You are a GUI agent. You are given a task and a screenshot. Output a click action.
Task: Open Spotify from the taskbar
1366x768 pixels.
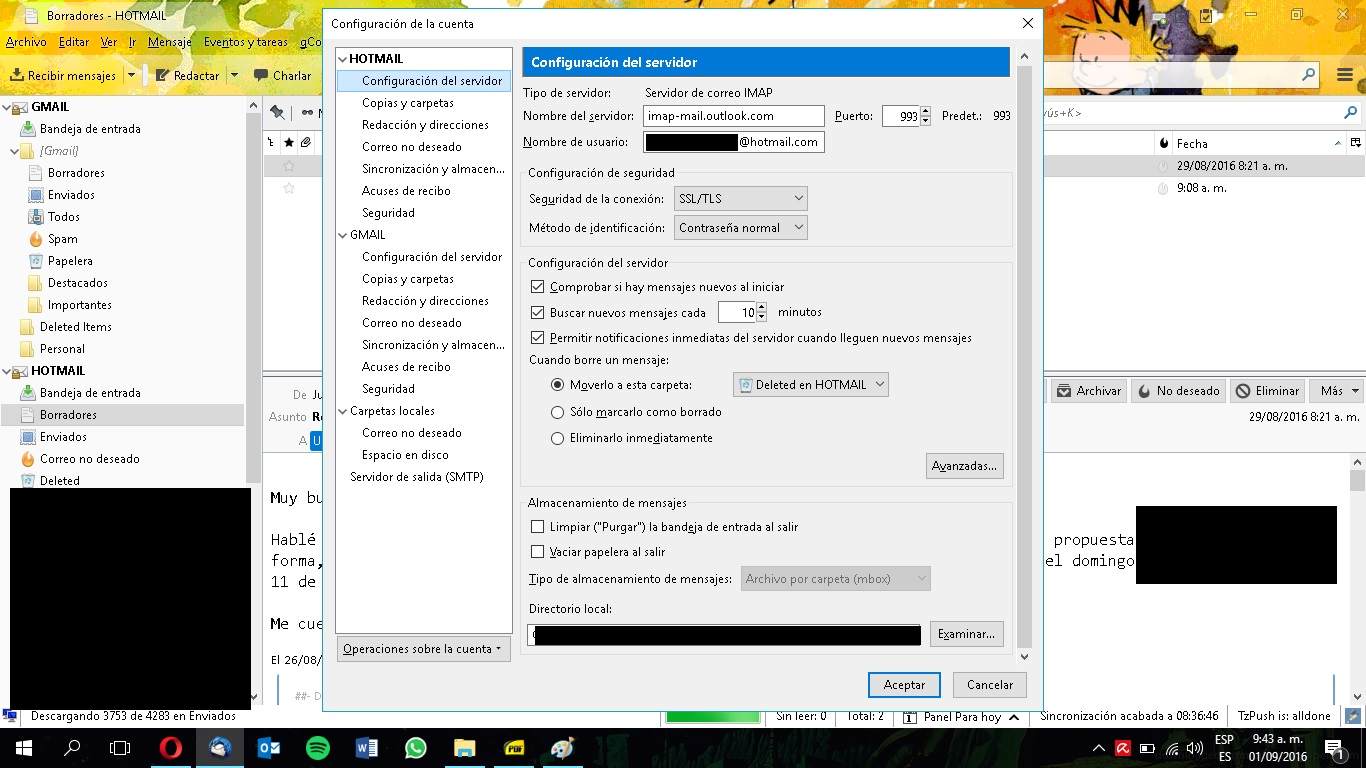[318, 748]
